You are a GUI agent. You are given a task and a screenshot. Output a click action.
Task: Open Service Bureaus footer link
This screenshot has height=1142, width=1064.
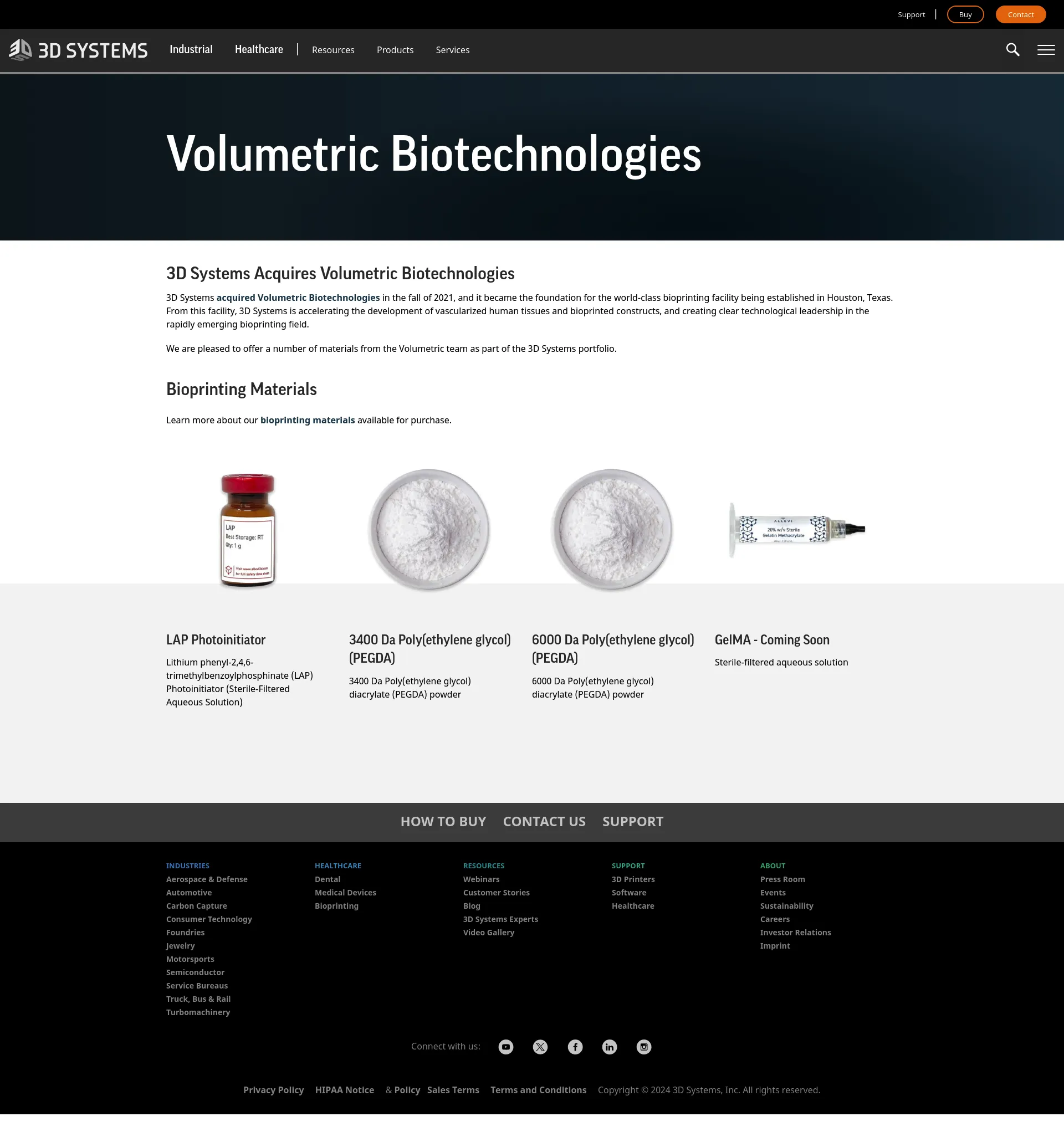[197, 985]
